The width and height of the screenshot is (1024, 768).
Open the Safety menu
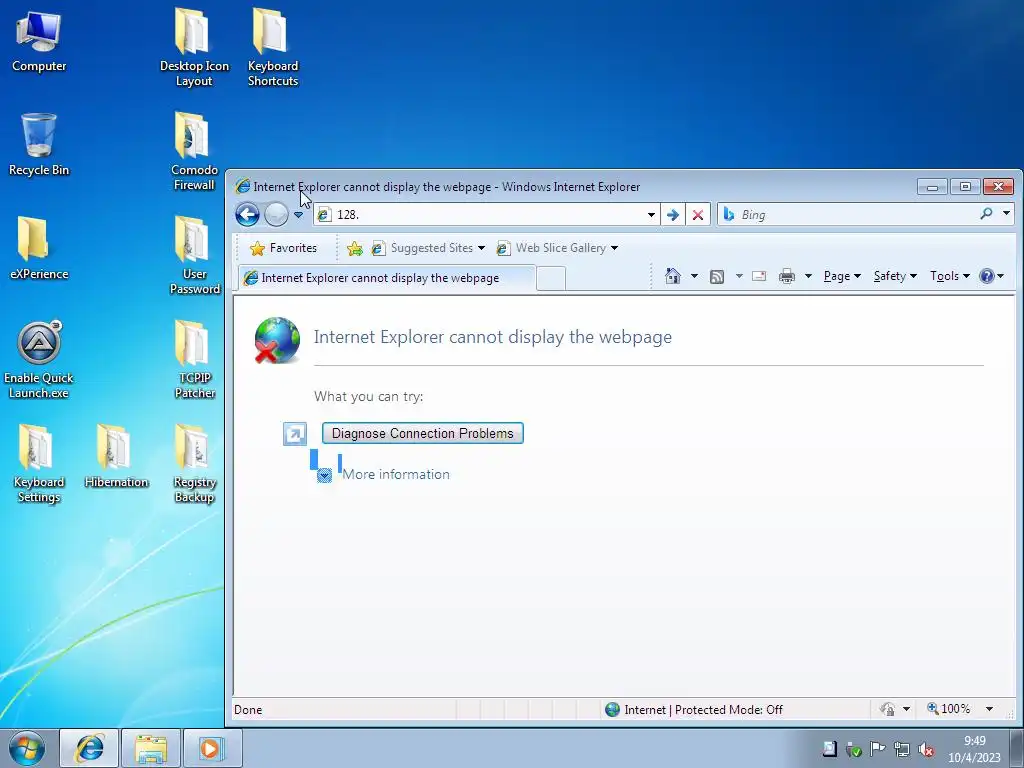(x=895, y=276)
